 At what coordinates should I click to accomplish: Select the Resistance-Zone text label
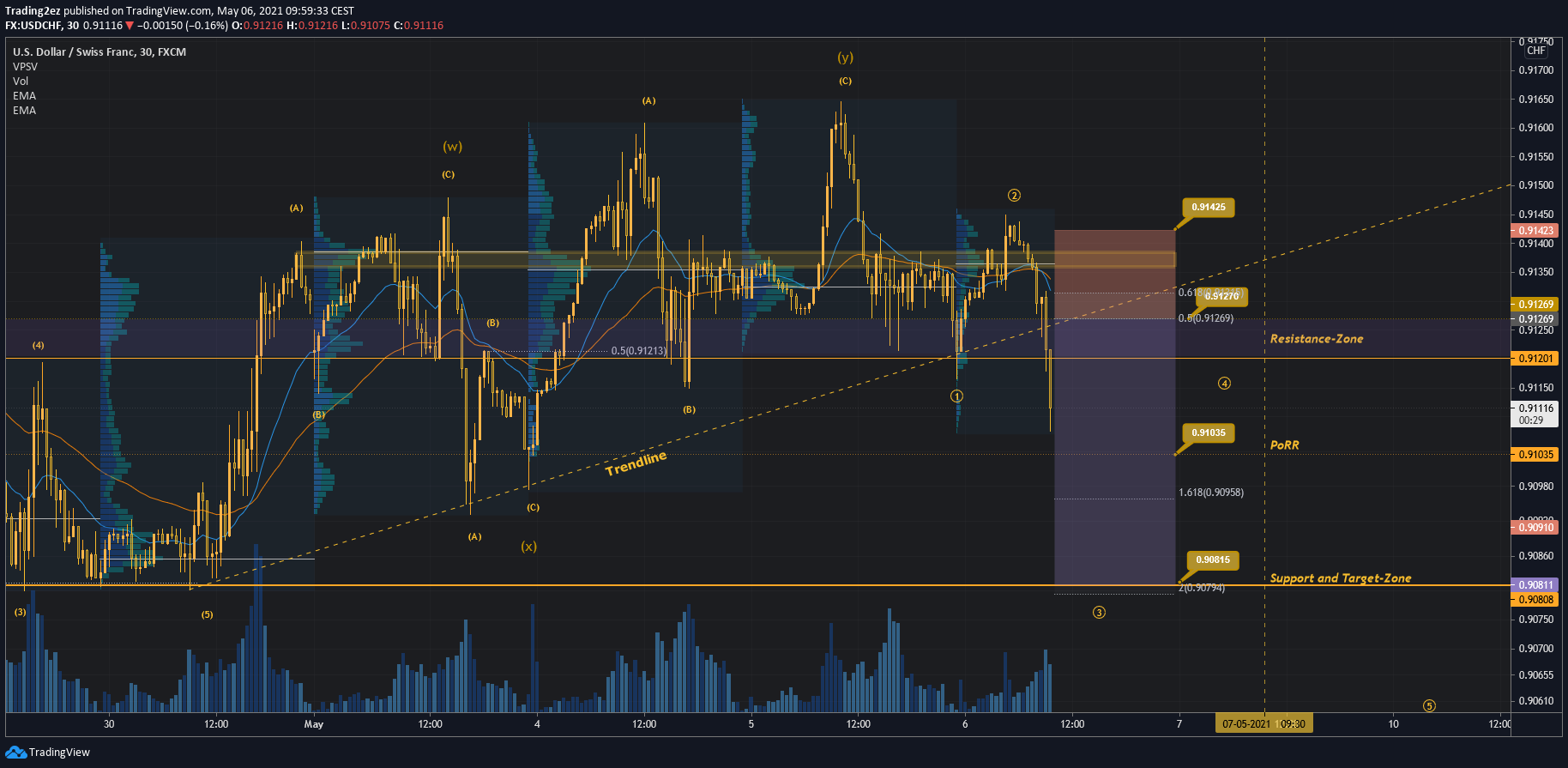tap(1317, 339)
